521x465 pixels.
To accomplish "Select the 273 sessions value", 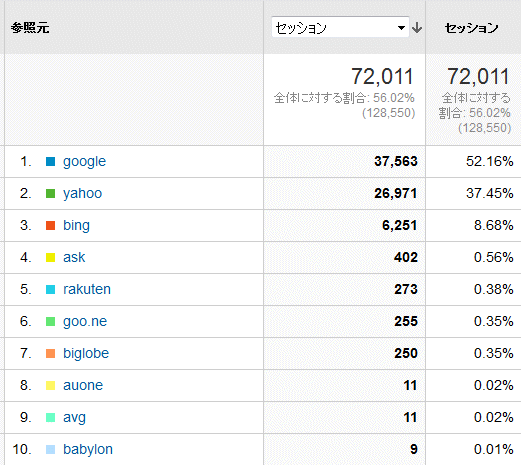I will pyautogui.click(x=406, y=290).
